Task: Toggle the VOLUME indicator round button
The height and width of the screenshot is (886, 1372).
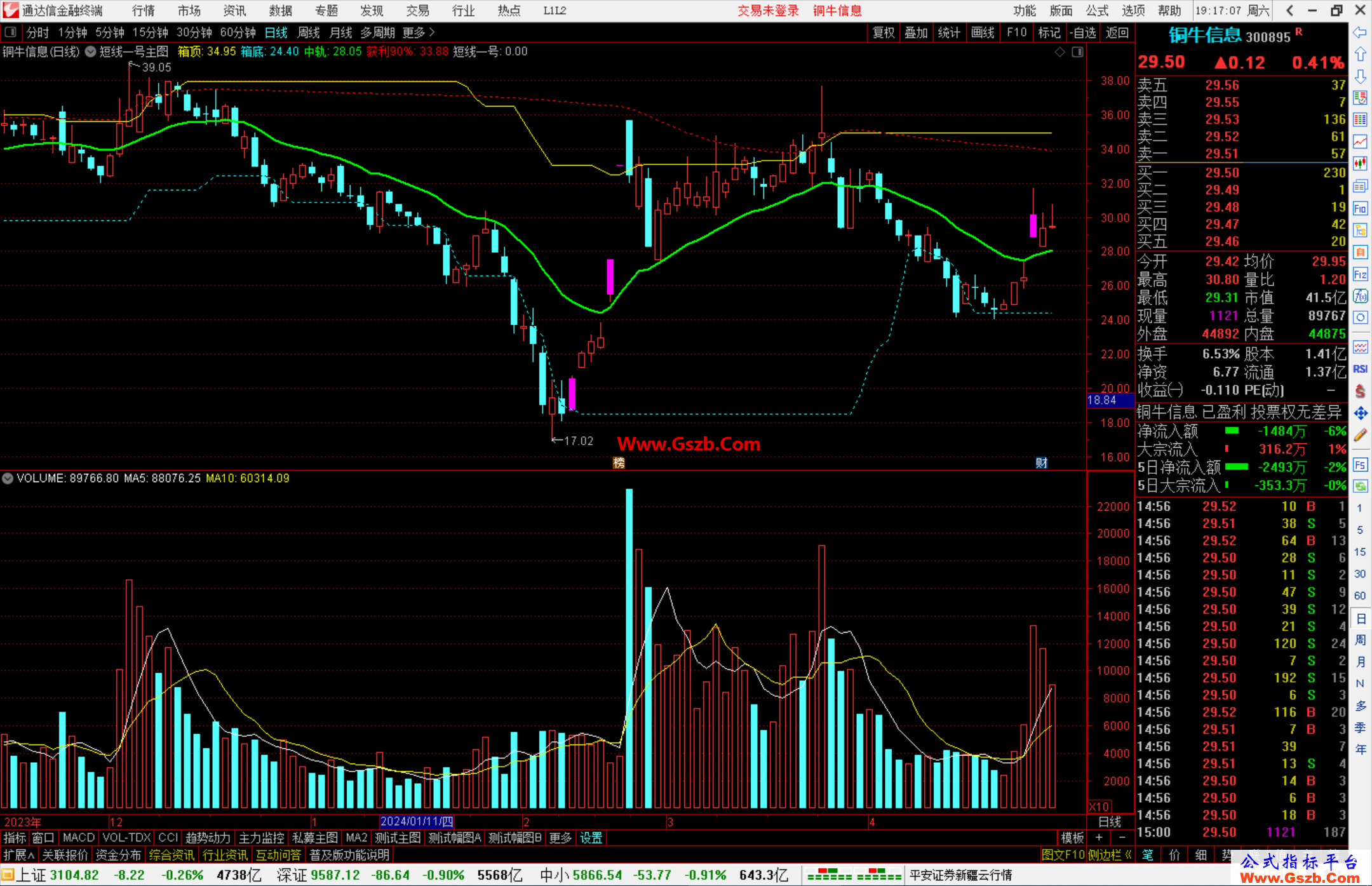Action: pyautogui.click(x=8, y=478)
